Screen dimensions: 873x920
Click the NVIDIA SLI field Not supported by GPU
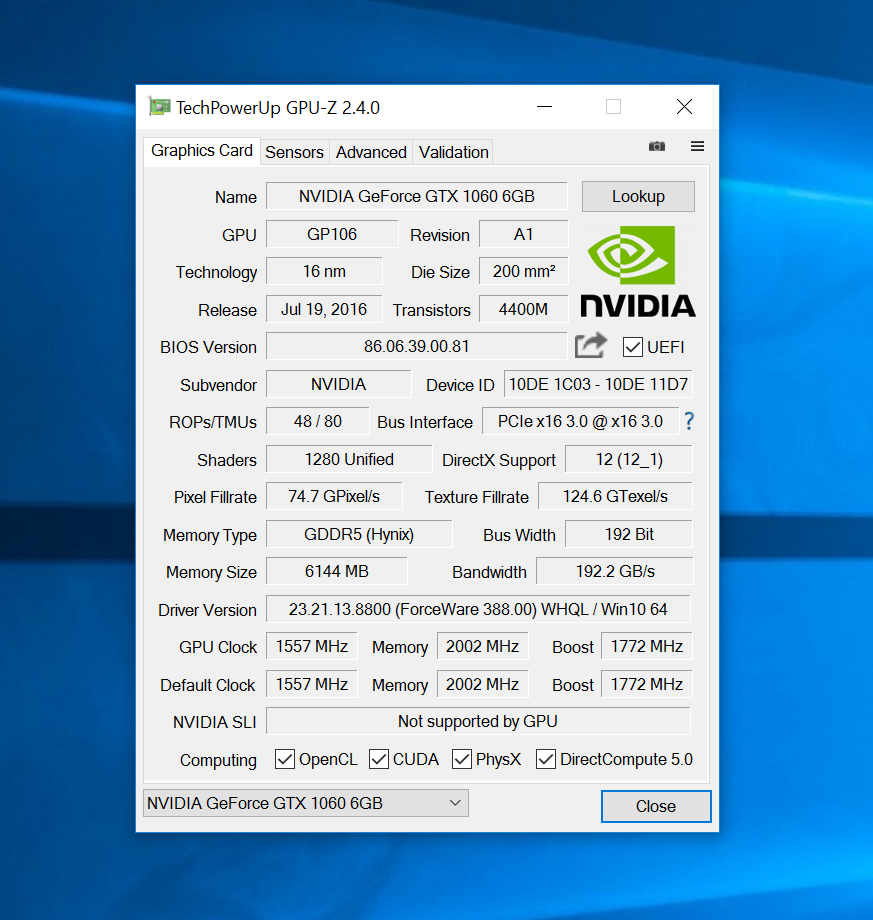click(478, 722)
